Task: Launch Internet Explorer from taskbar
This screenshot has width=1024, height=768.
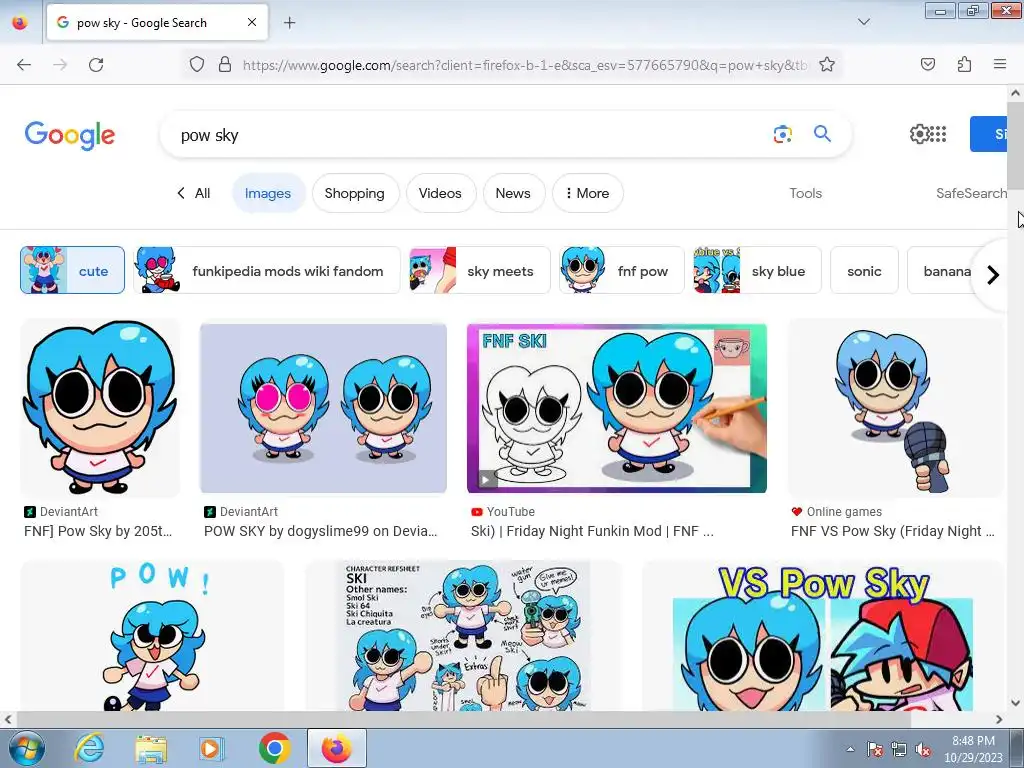Action: (89, 748)
